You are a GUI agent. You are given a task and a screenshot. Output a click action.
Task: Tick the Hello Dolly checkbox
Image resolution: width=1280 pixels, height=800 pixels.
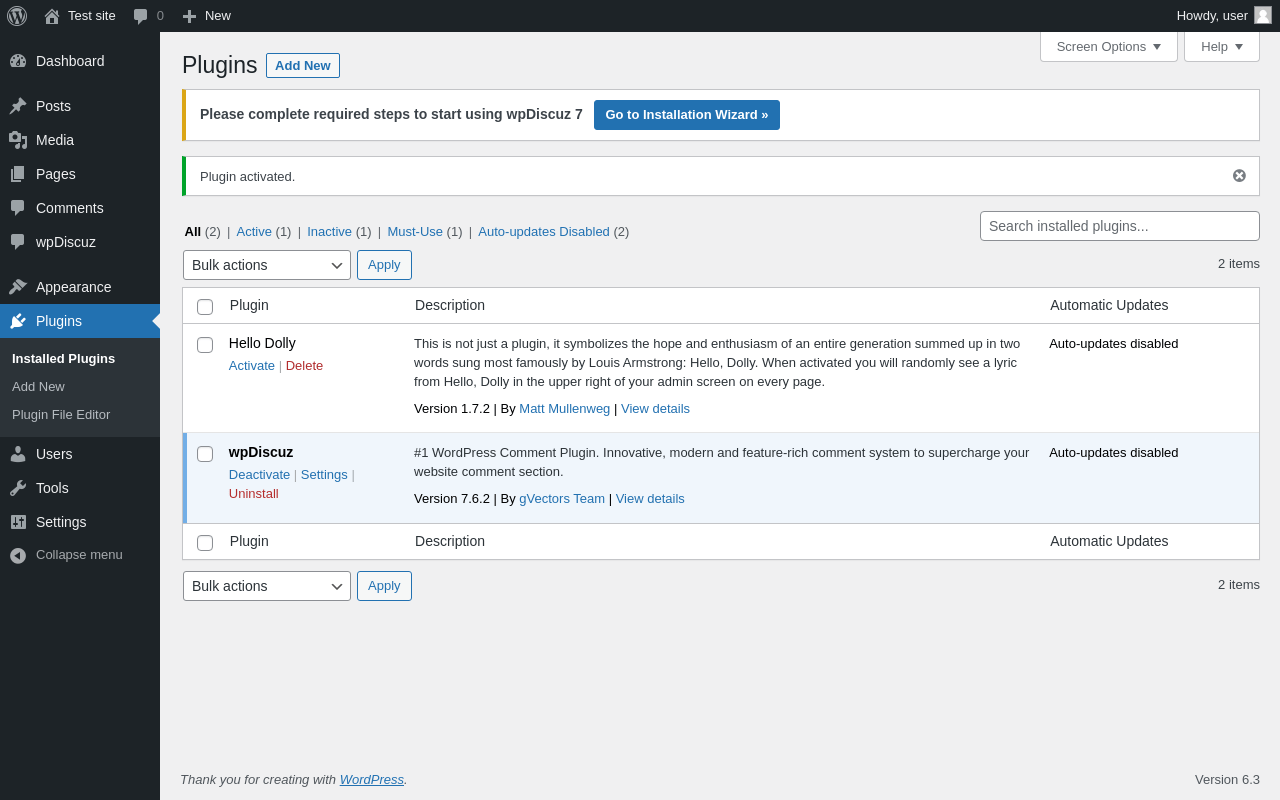[205, 345]
